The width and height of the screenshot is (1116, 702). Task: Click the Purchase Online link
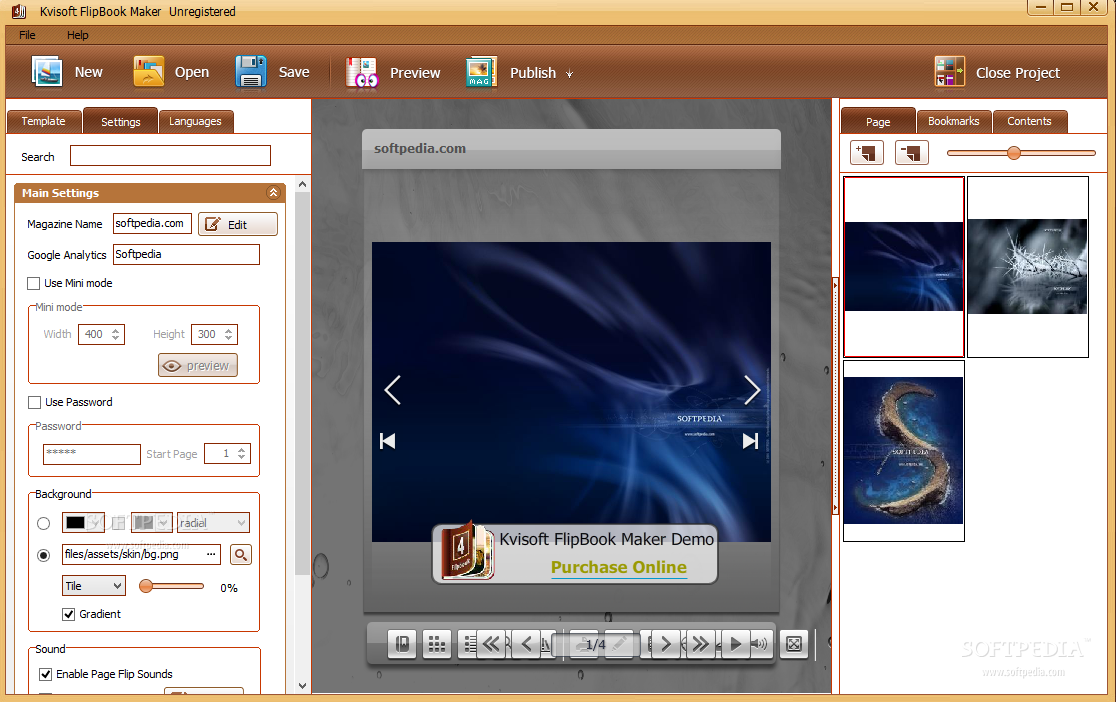pos(618,567)
